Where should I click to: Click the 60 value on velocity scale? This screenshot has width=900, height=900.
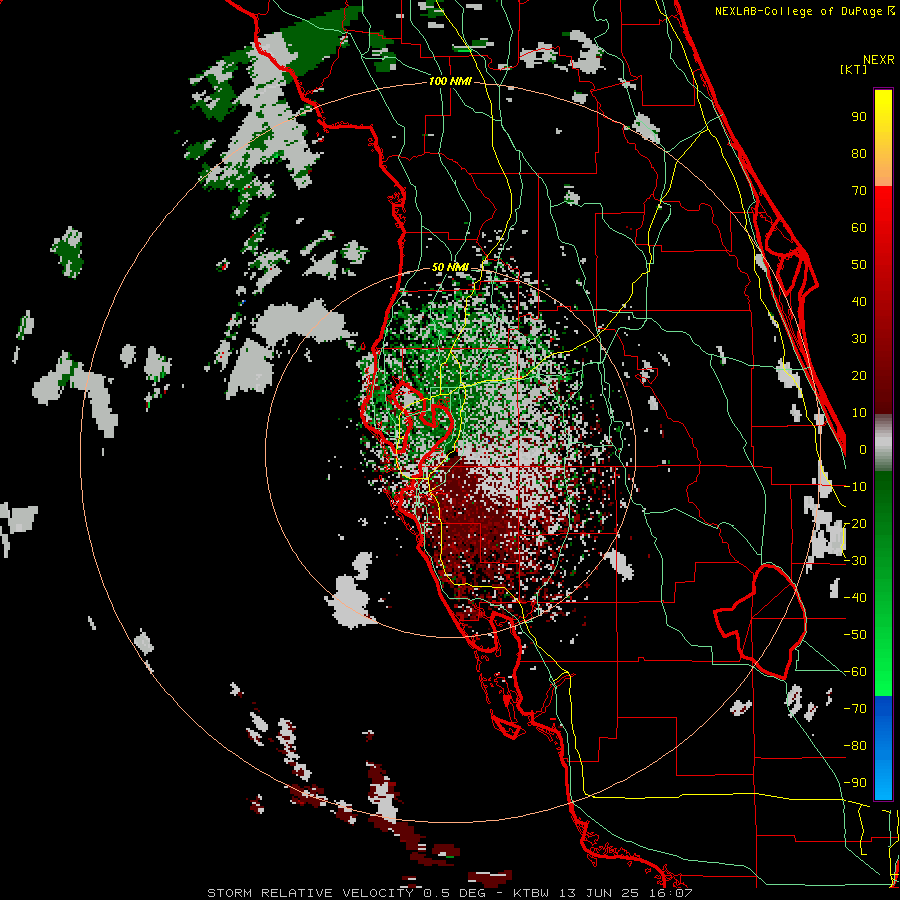pos(859,228)
